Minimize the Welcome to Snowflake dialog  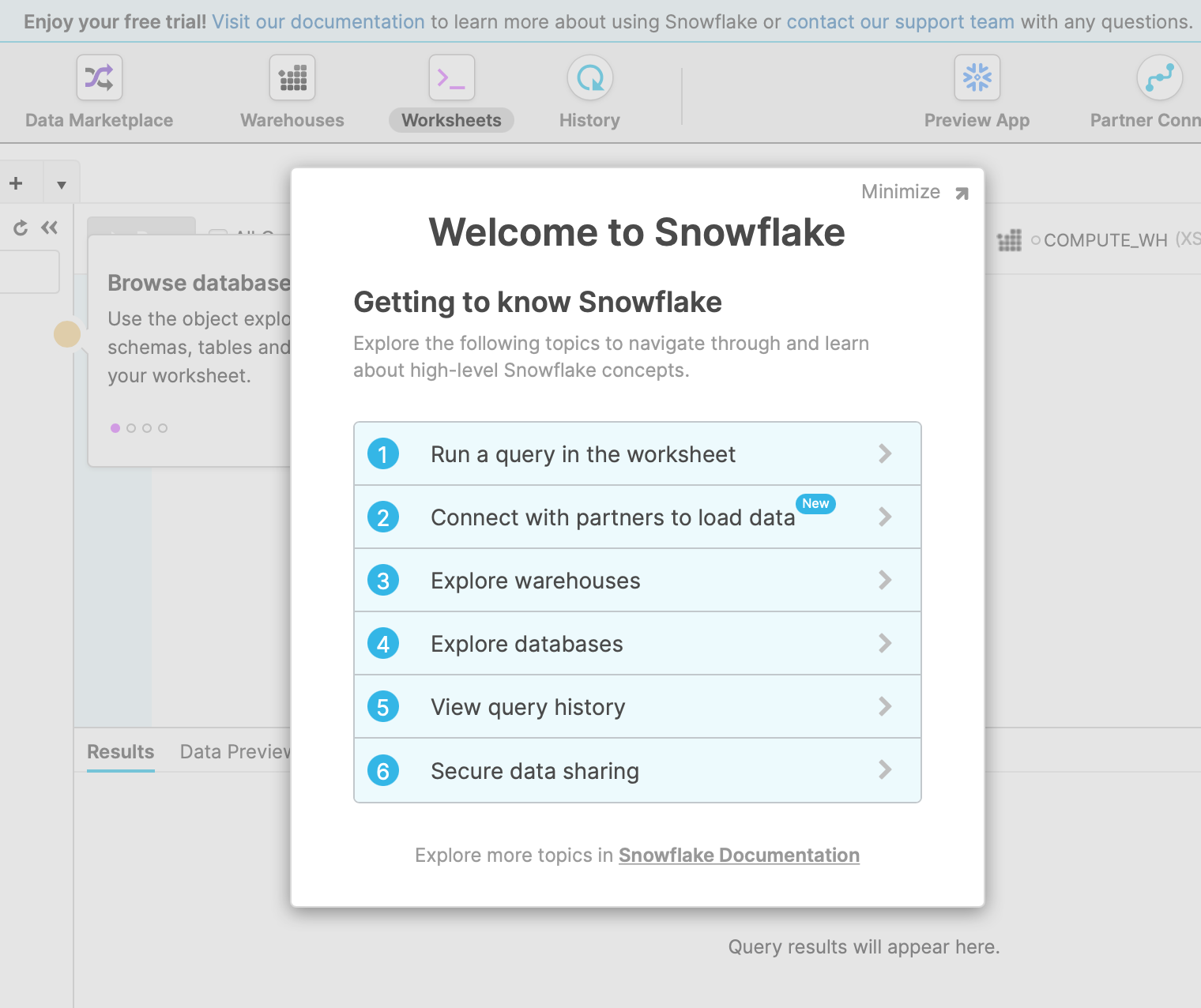[914, 192]
